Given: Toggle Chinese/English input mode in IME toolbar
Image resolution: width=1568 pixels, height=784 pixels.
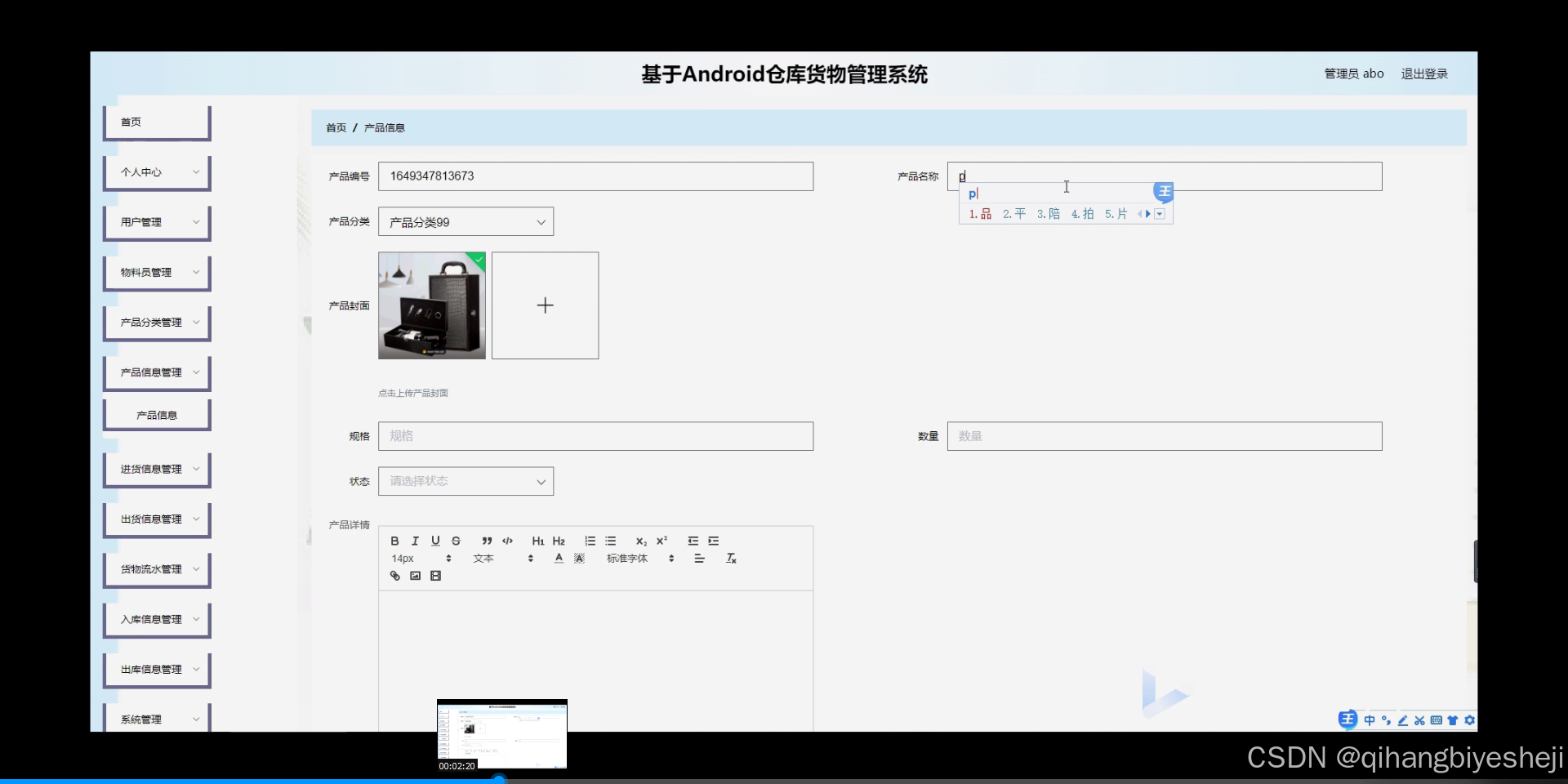Looking at the screenshot, I should (1370, 720).
